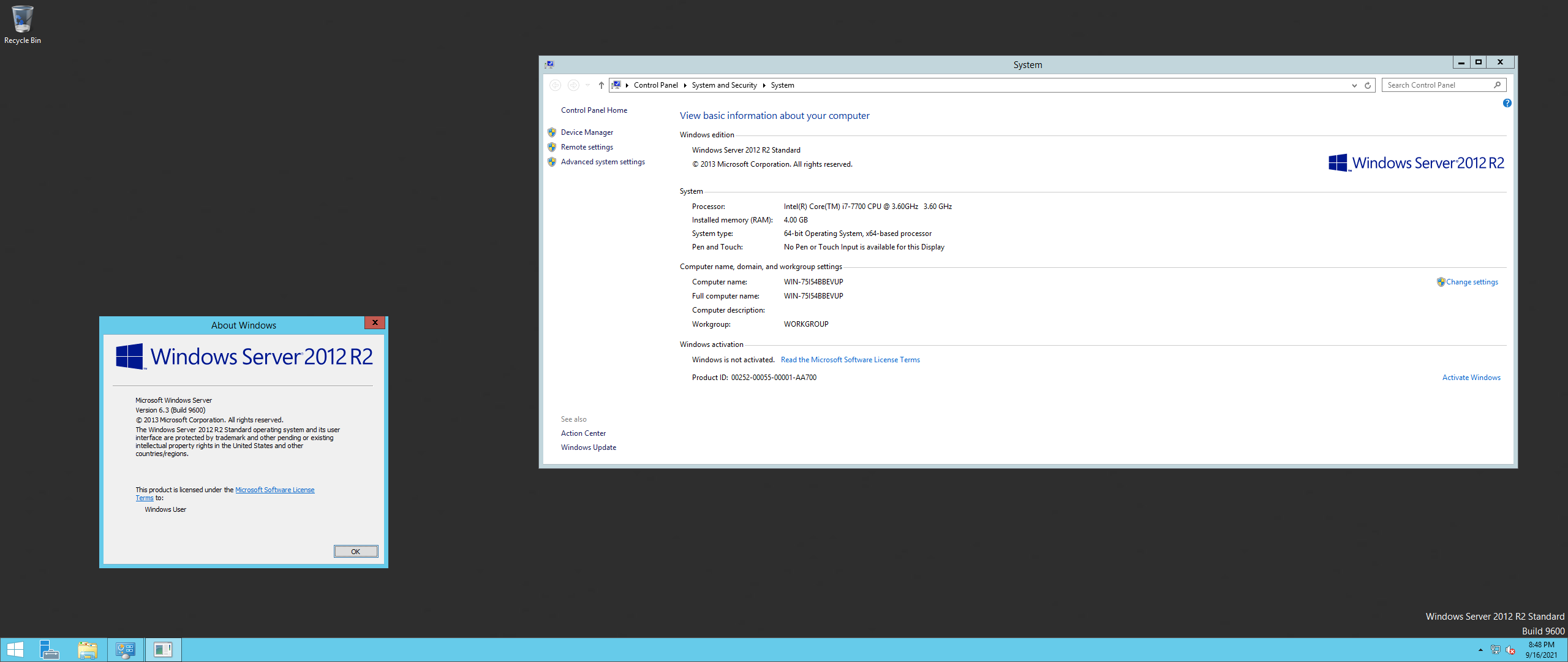Go up one level with Up arrow

click(x=601, y=85)
